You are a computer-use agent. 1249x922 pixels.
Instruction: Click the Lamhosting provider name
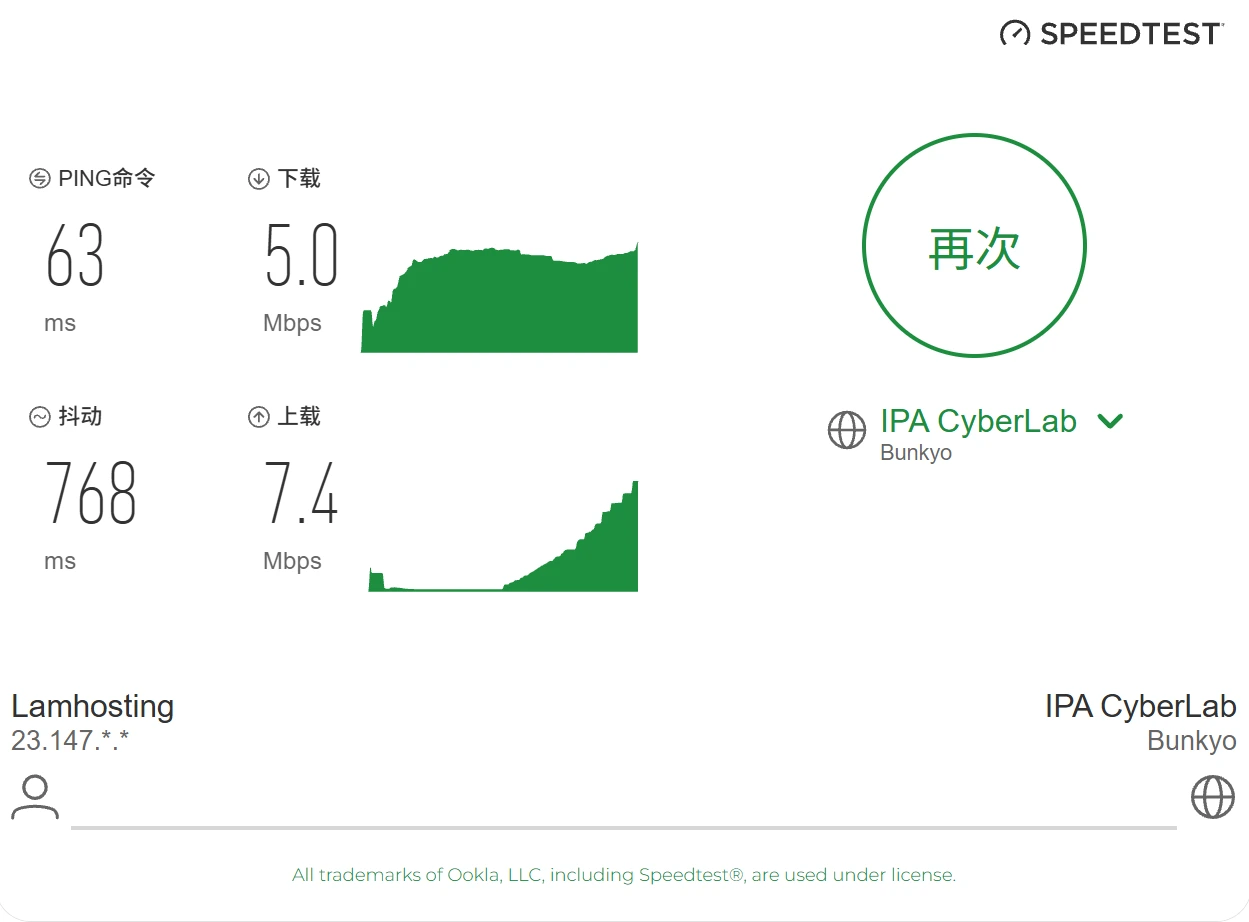[x=93, y=706]
